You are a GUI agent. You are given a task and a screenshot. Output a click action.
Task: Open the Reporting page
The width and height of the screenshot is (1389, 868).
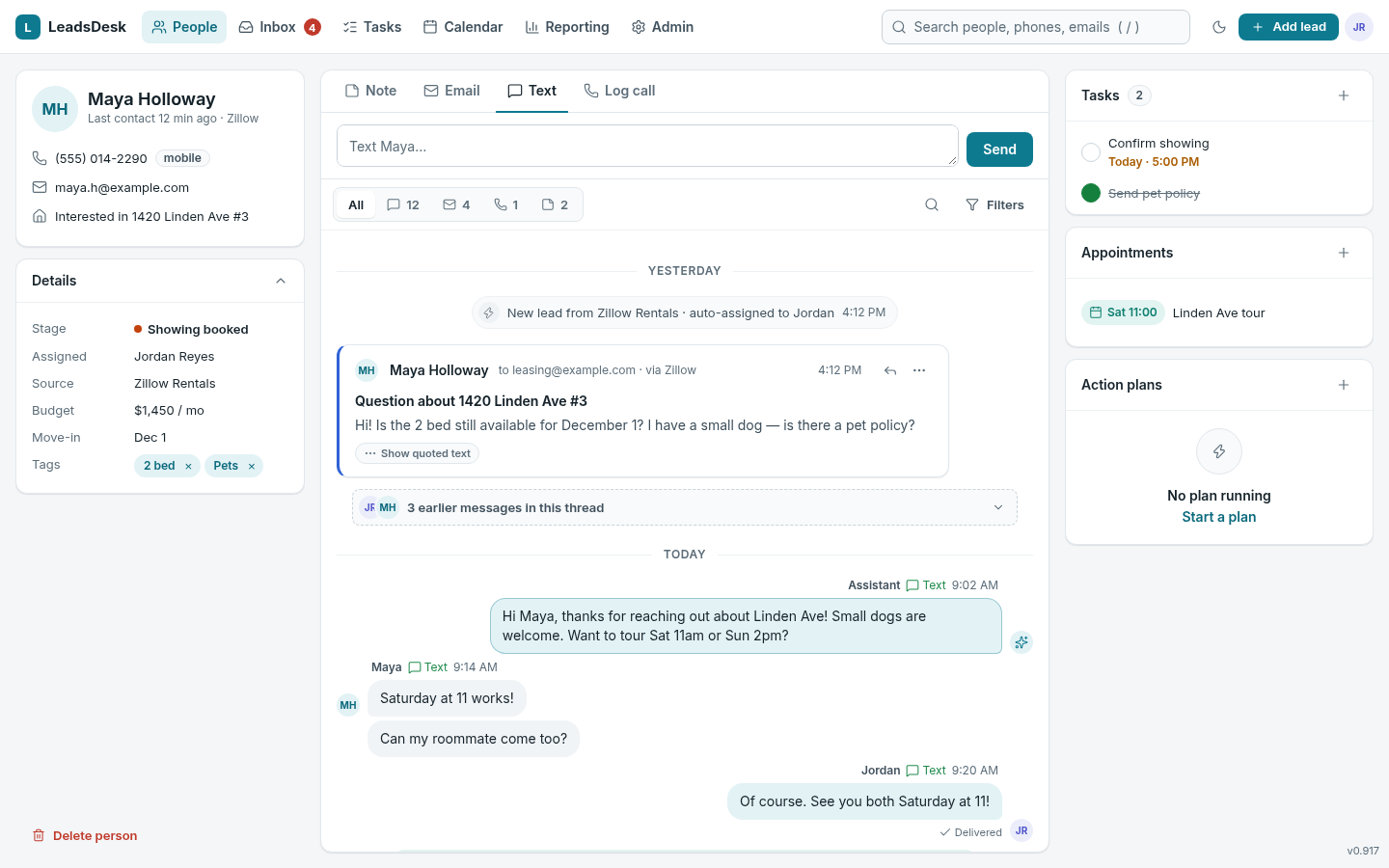click(x=567, y=27)
